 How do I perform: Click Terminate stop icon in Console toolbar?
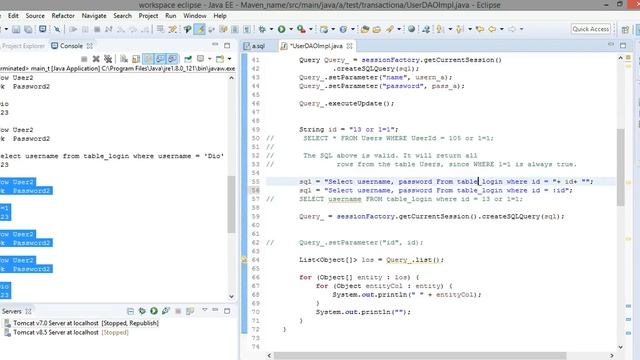84,59
